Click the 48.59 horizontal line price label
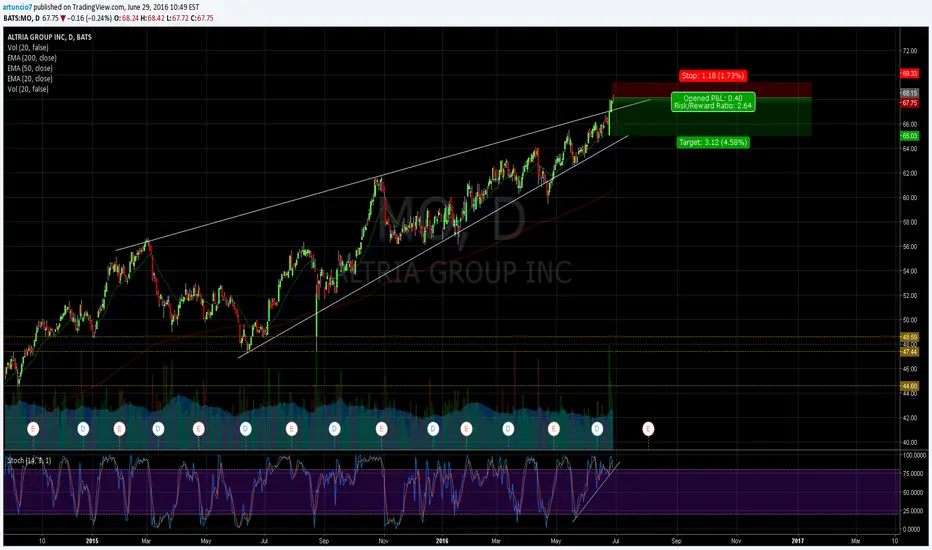 [909, 337]
